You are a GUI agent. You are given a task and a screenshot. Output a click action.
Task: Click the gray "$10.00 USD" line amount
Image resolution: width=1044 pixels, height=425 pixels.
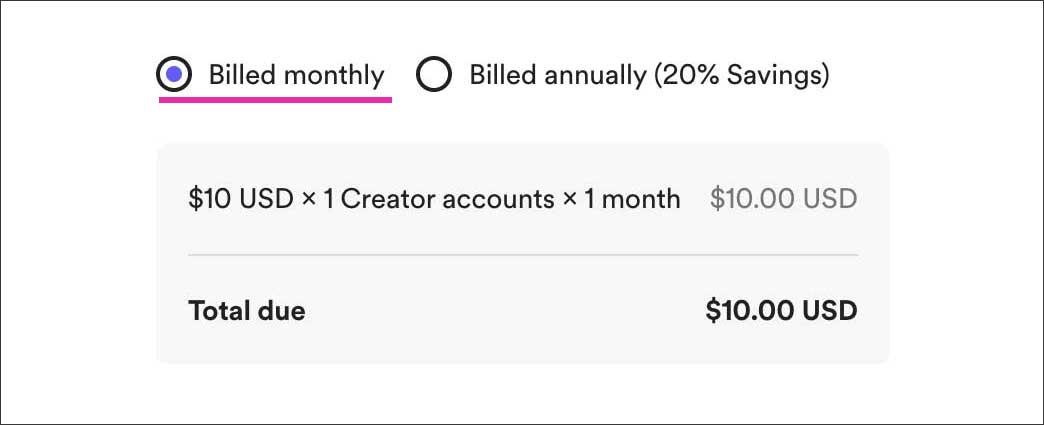[783, 198]
